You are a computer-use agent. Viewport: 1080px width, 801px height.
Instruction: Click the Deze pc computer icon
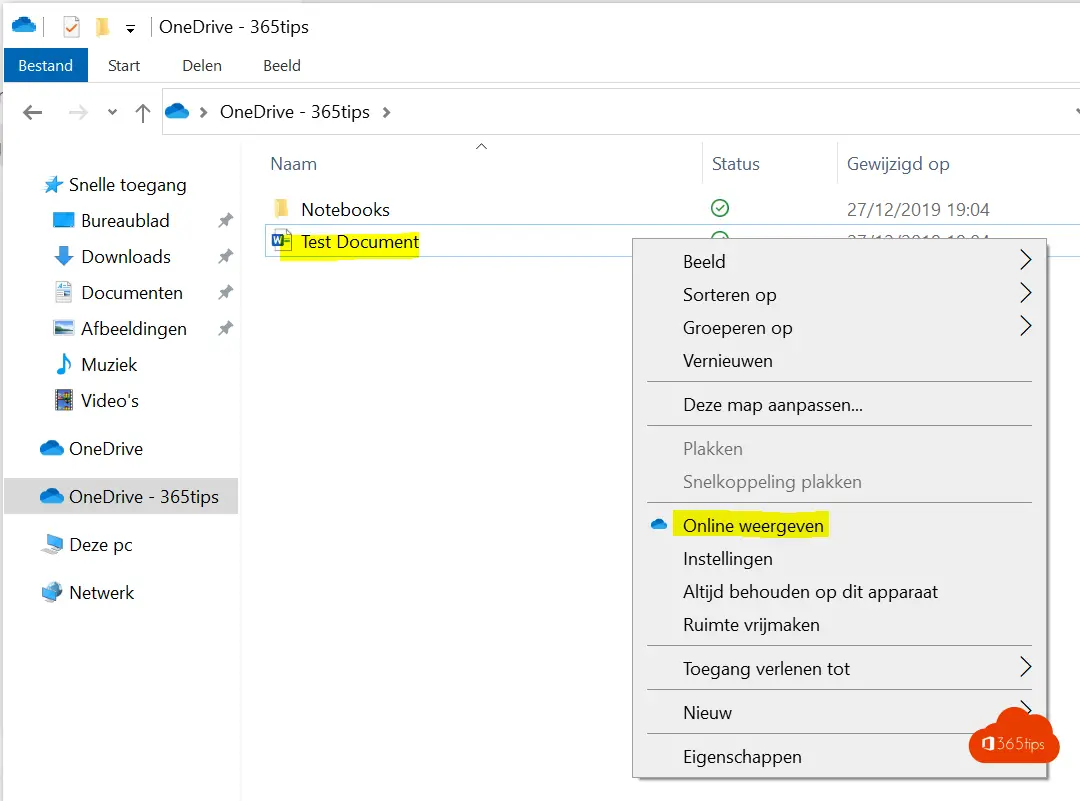coord(53,544)
